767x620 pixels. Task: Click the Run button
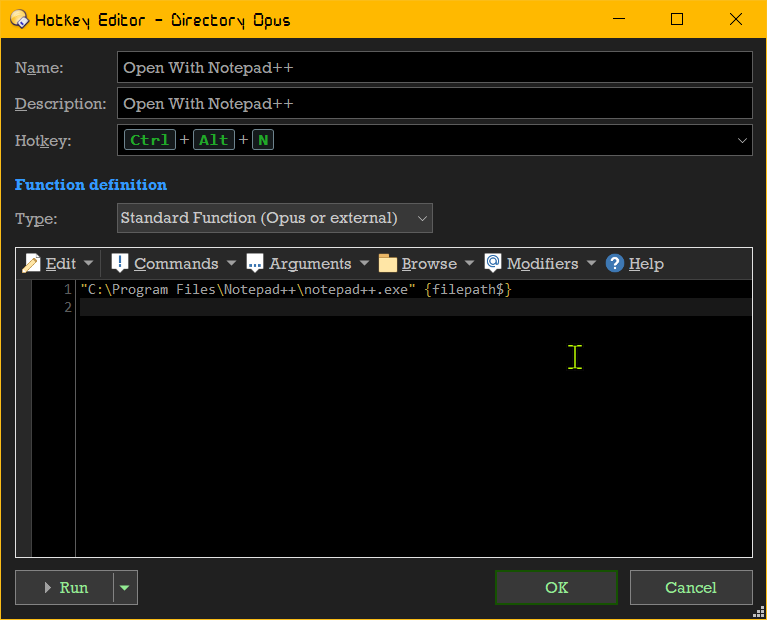[x=65, y=587]
